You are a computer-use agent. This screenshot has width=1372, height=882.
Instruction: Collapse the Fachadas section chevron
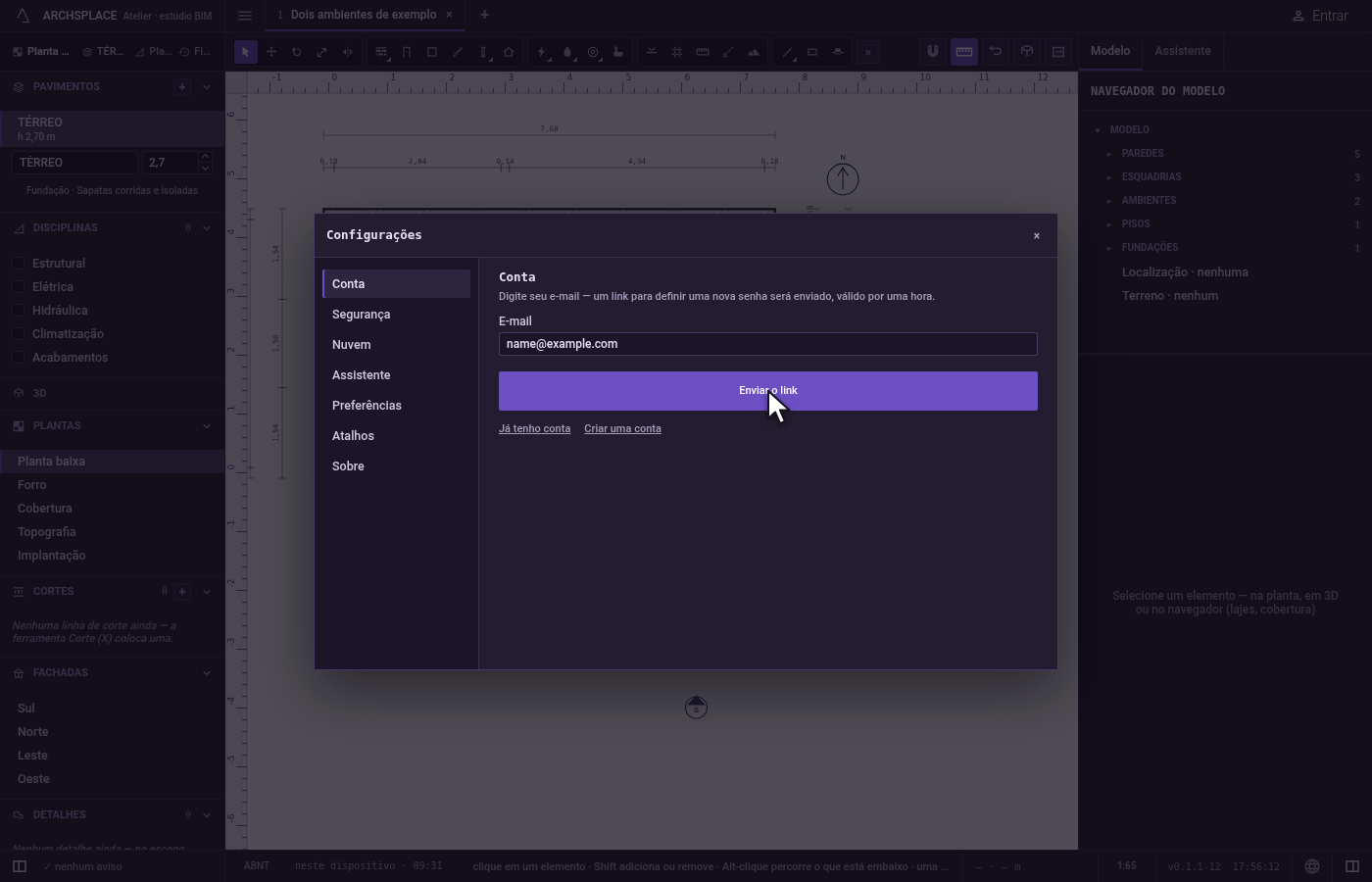pos(207,673)
